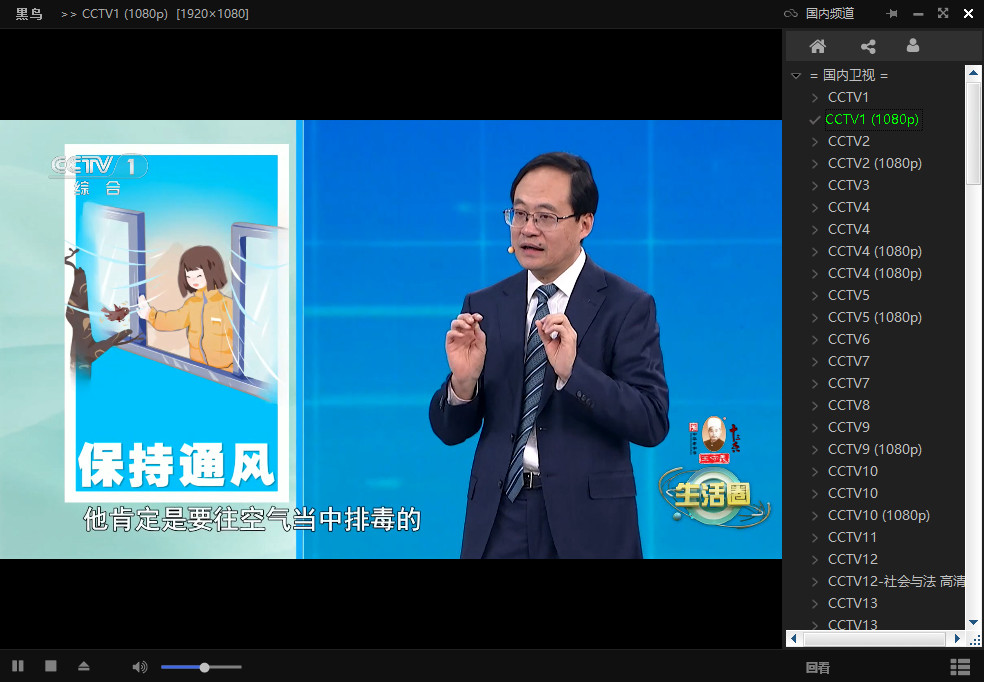Select the CCTV1 channel

pyautogui.click(x=848, y=97)
